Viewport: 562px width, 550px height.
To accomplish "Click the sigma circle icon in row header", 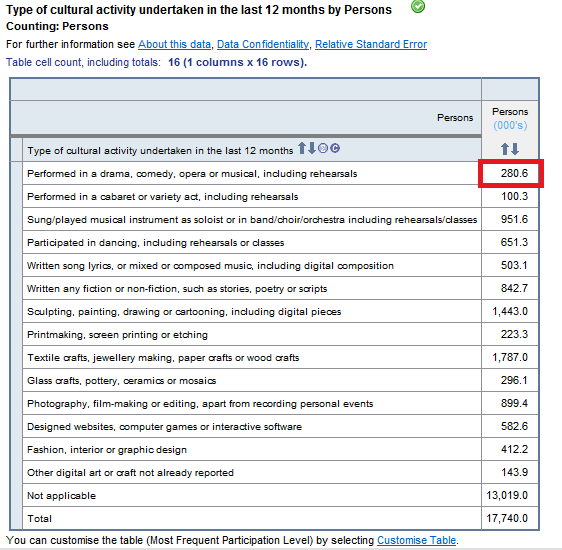I will [323, 148].
